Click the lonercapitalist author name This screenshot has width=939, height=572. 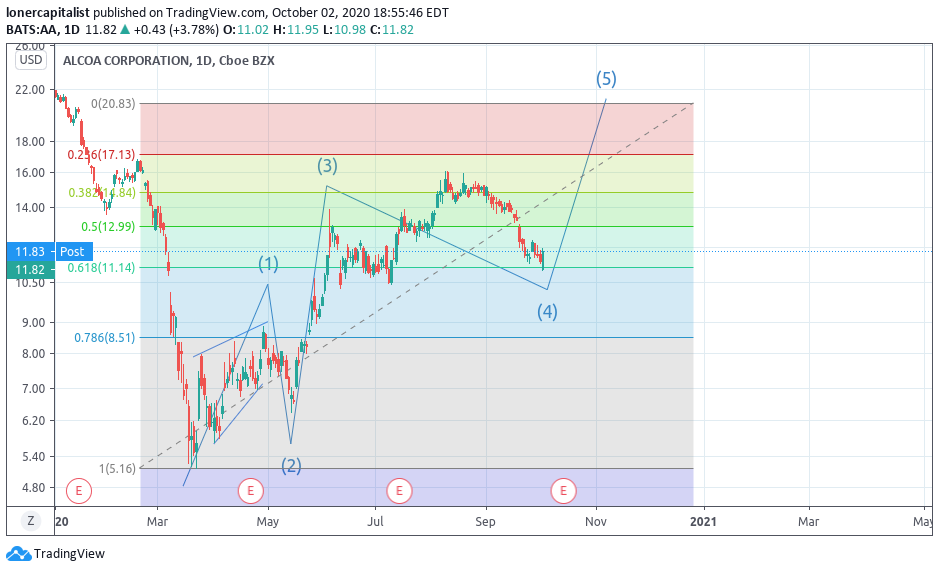[47, 12]
